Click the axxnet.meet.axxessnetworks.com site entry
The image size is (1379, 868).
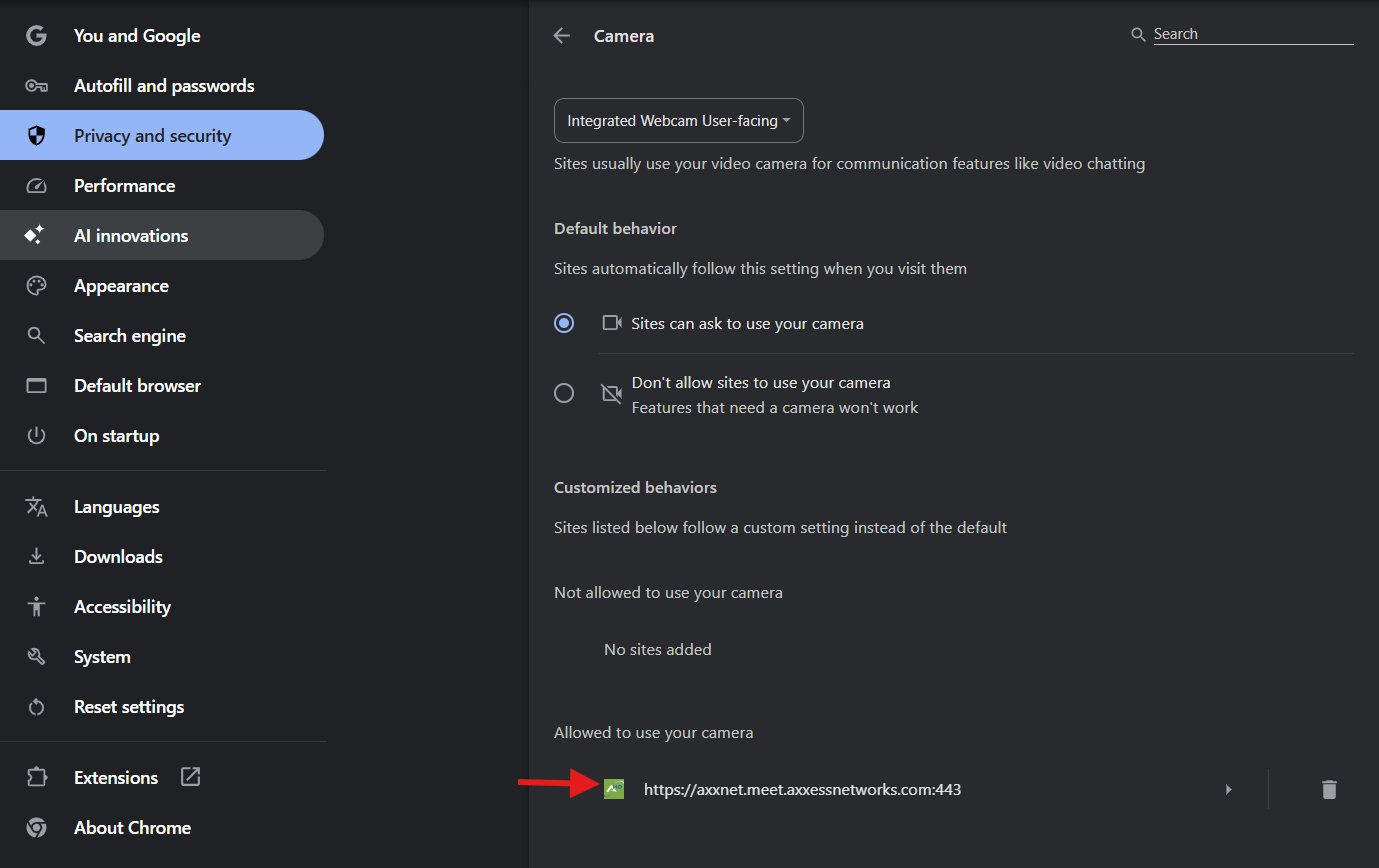point(802,789)
